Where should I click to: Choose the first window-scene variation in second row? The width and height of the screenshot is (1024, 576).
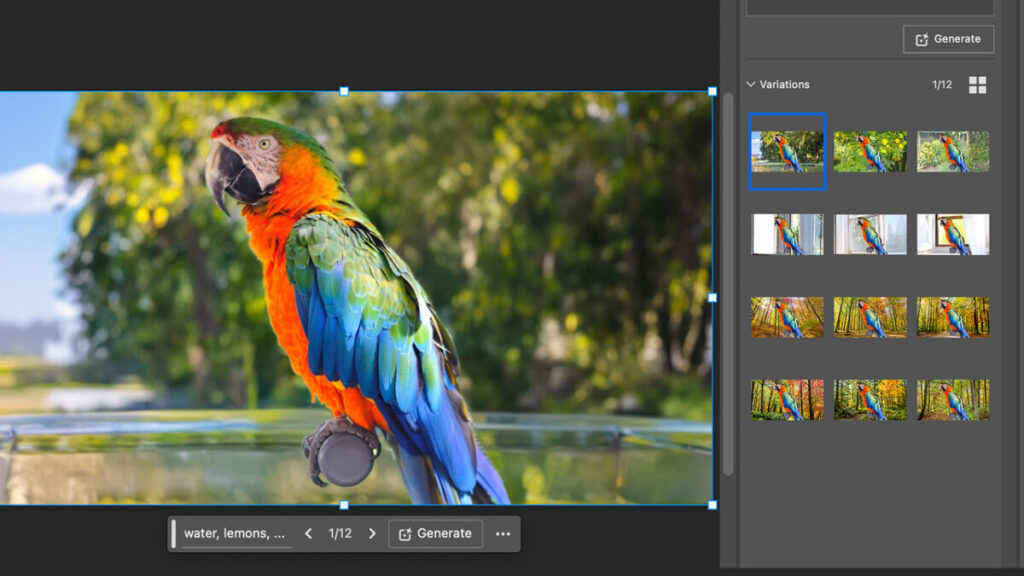pos(787,234)
